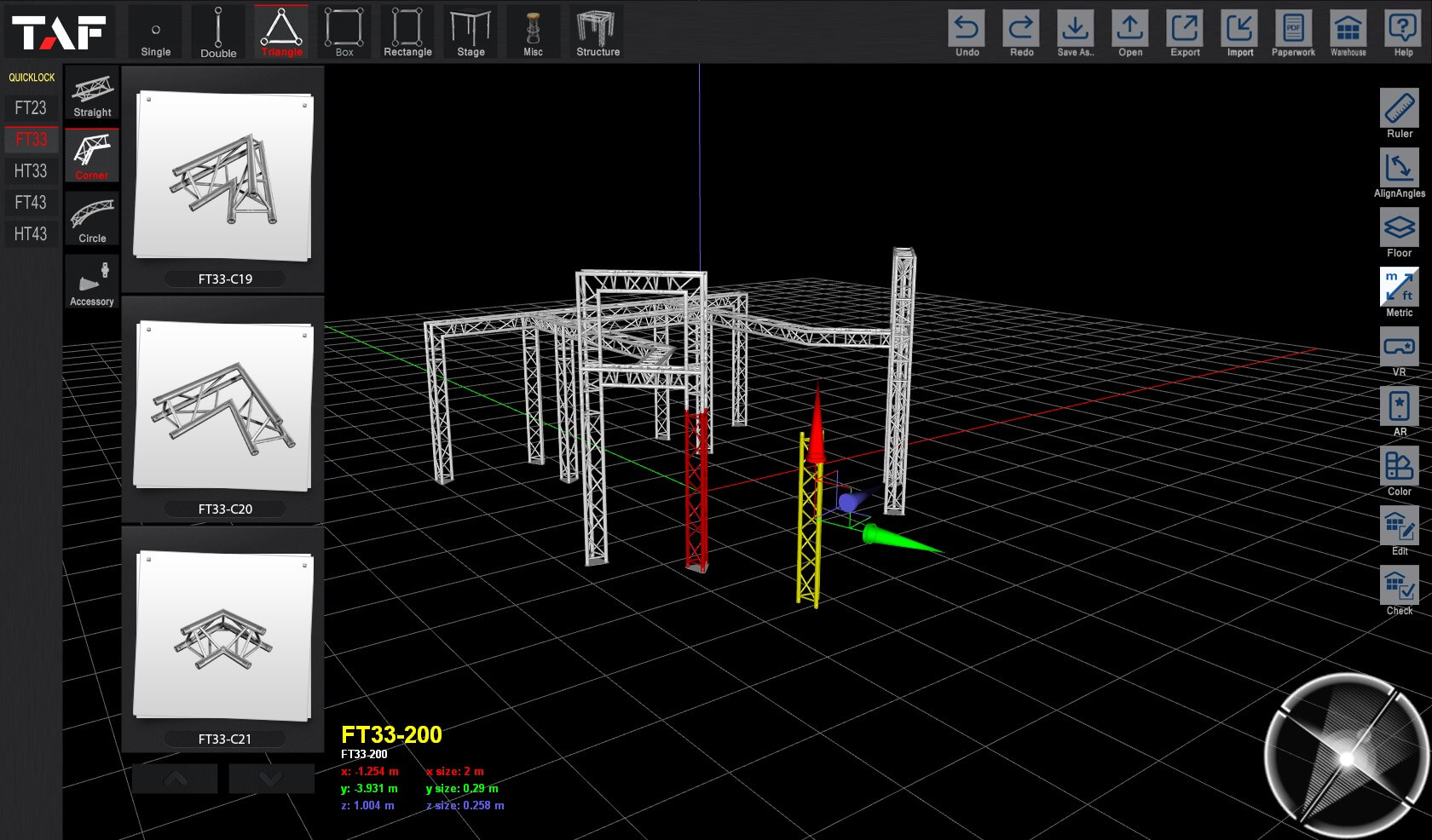The width and height of the screenshot is (1432, 840).
Task: Show Corner truss pieces
Action: 92,156
